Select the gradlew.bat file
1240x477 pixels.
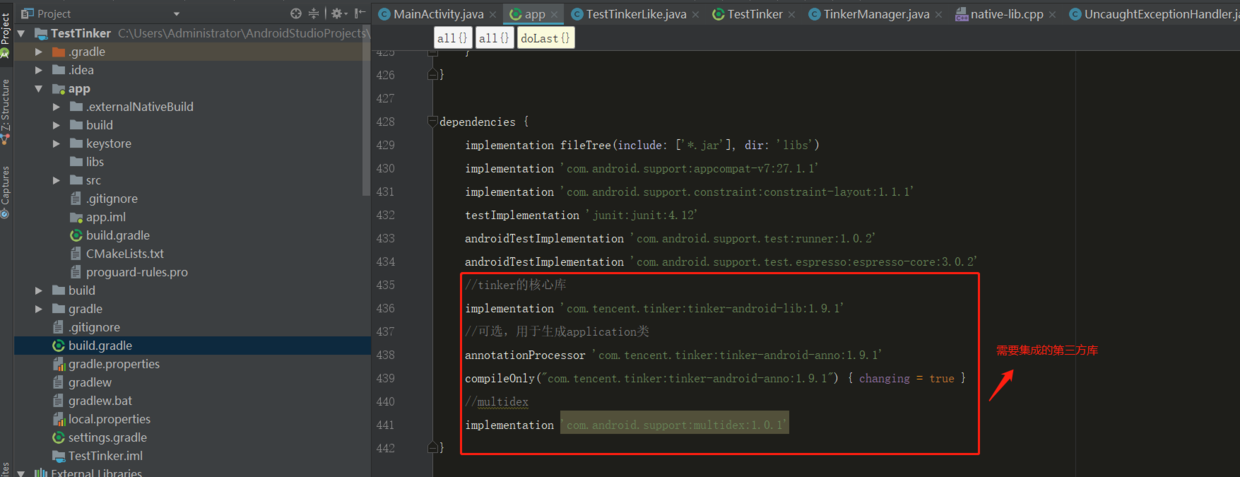click(100, 401)
